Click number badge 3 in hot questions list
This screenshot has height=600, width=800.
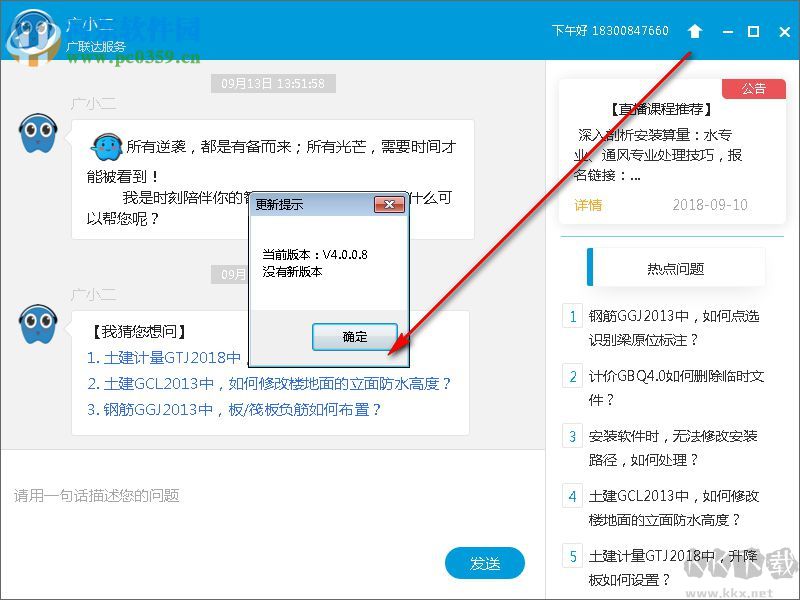tap(572, 436)
